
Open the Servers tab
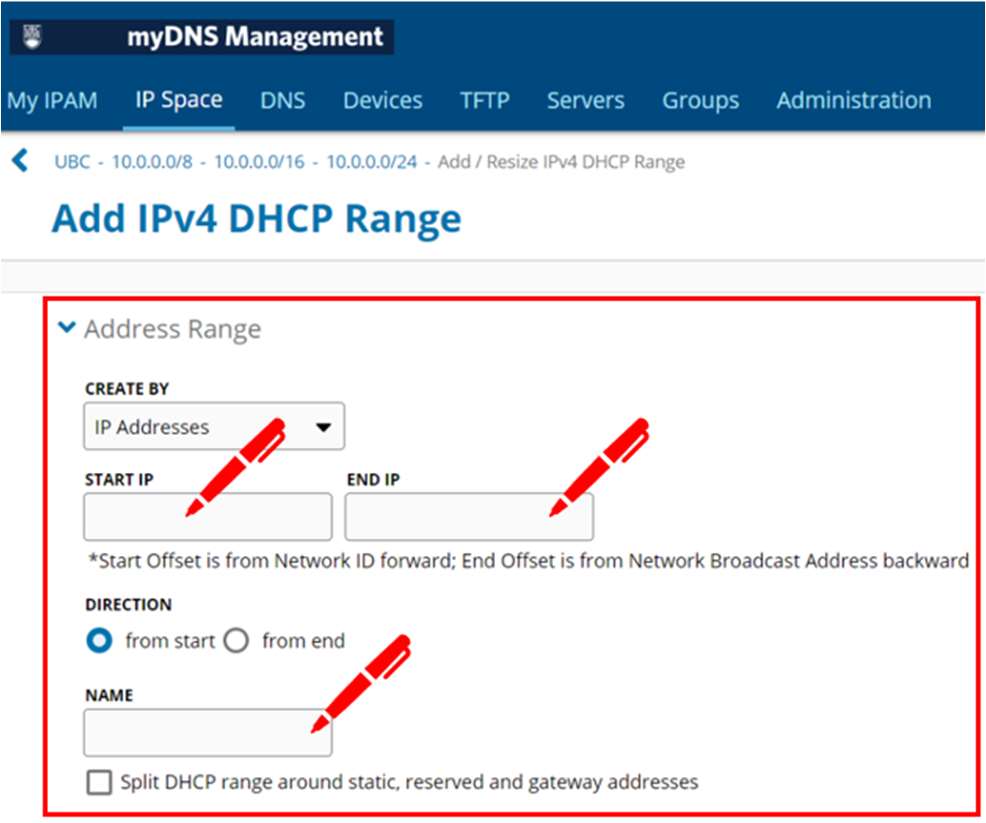pyautogui.click(x=585, y=100)
